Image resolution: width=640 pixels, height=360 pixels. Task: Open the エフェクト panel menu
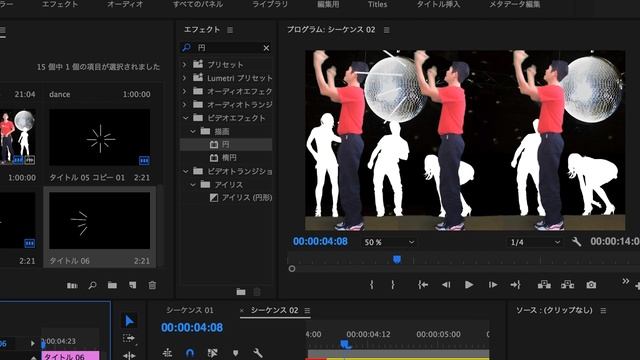(x=230, y=30)
